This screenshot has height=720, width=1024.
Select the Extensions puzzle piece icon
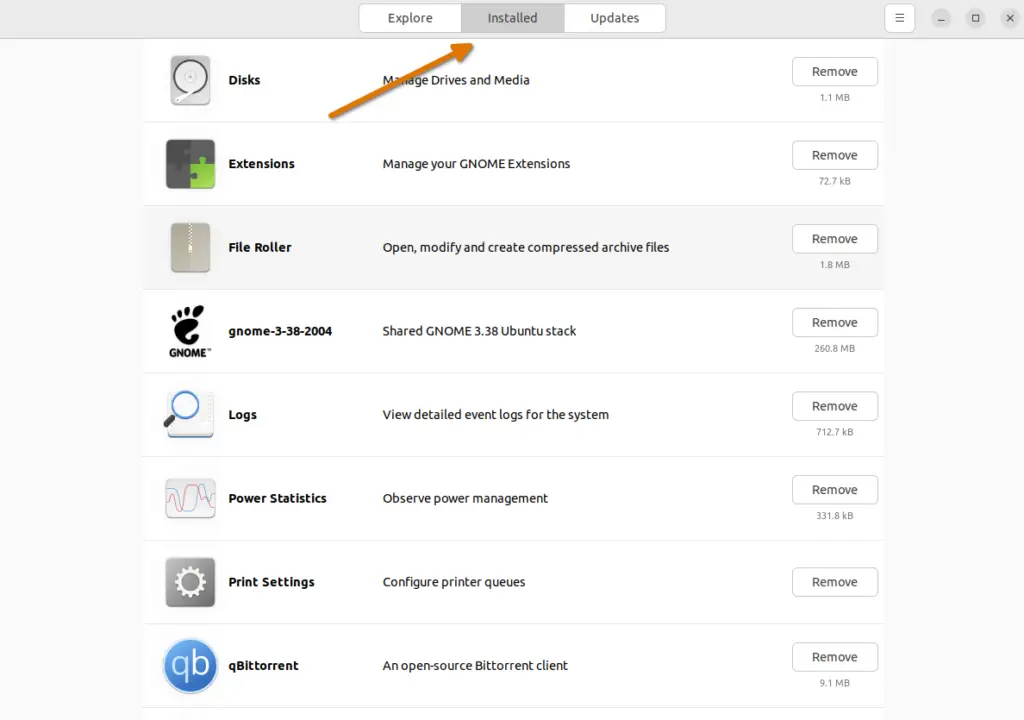[x=190, y=163]
